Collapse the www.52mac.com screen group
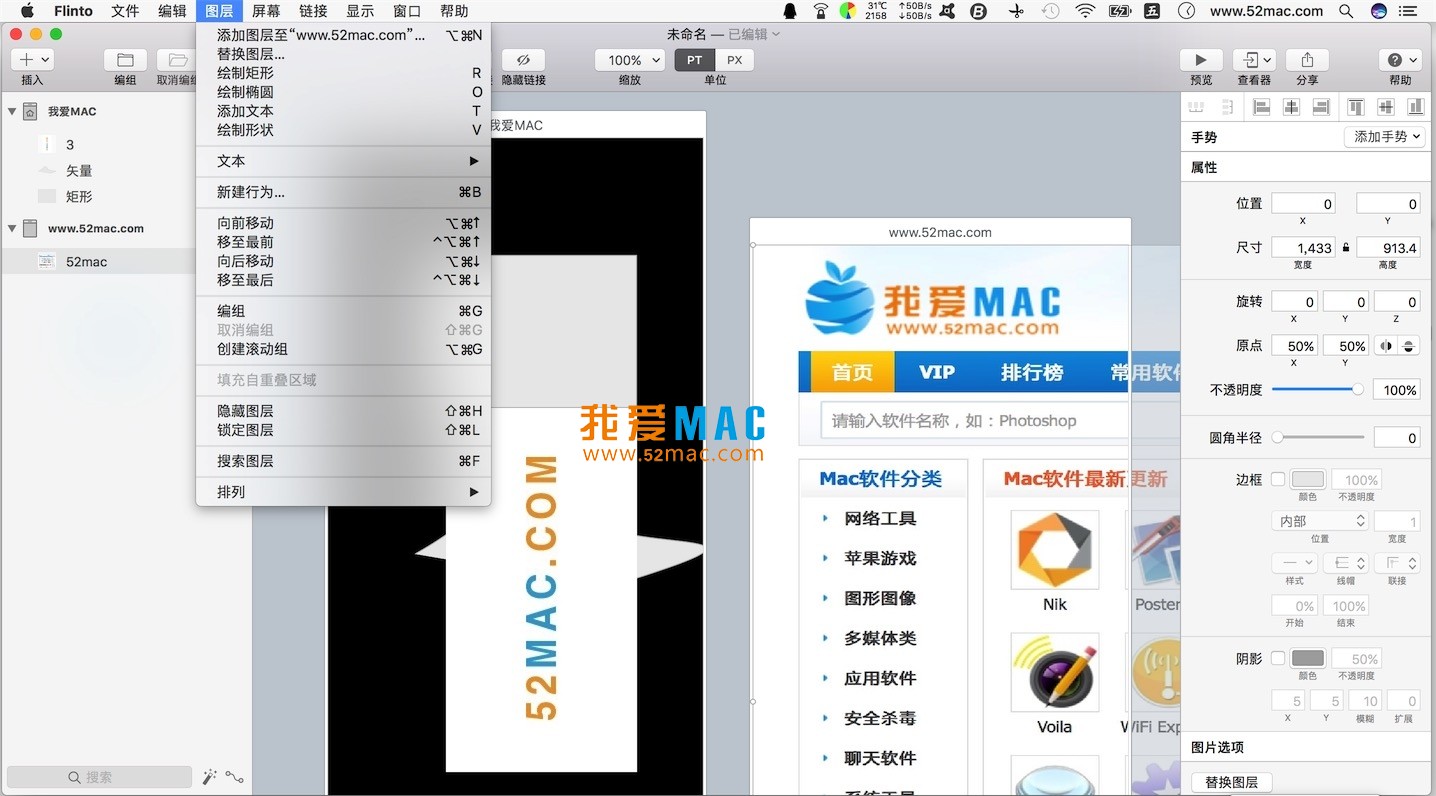Viewport: 1436px width, 796px height. click(12, 228)
